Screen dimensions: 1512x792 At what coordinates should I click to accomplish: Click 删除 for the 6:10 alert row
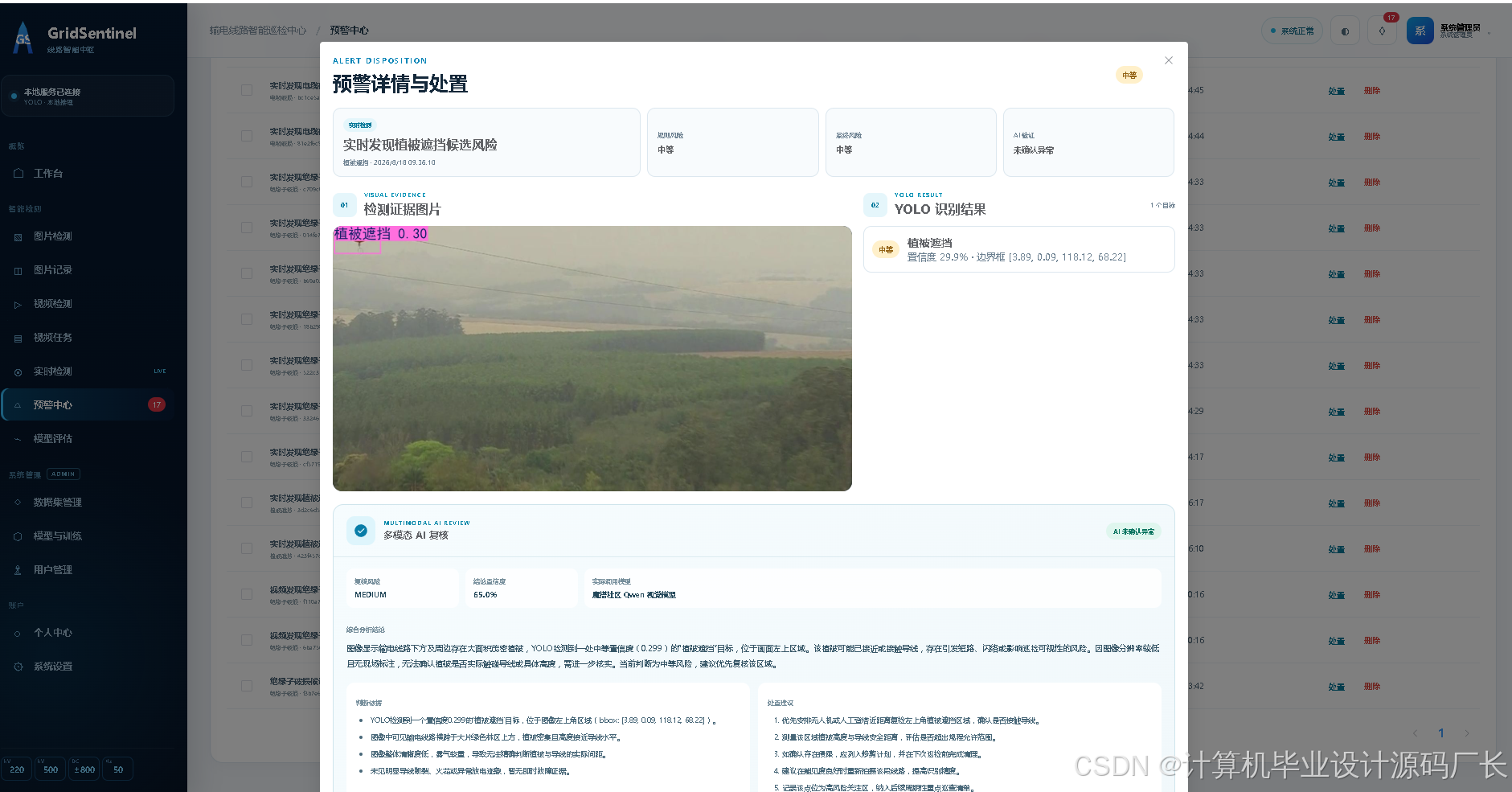[x=1372, y=549]
